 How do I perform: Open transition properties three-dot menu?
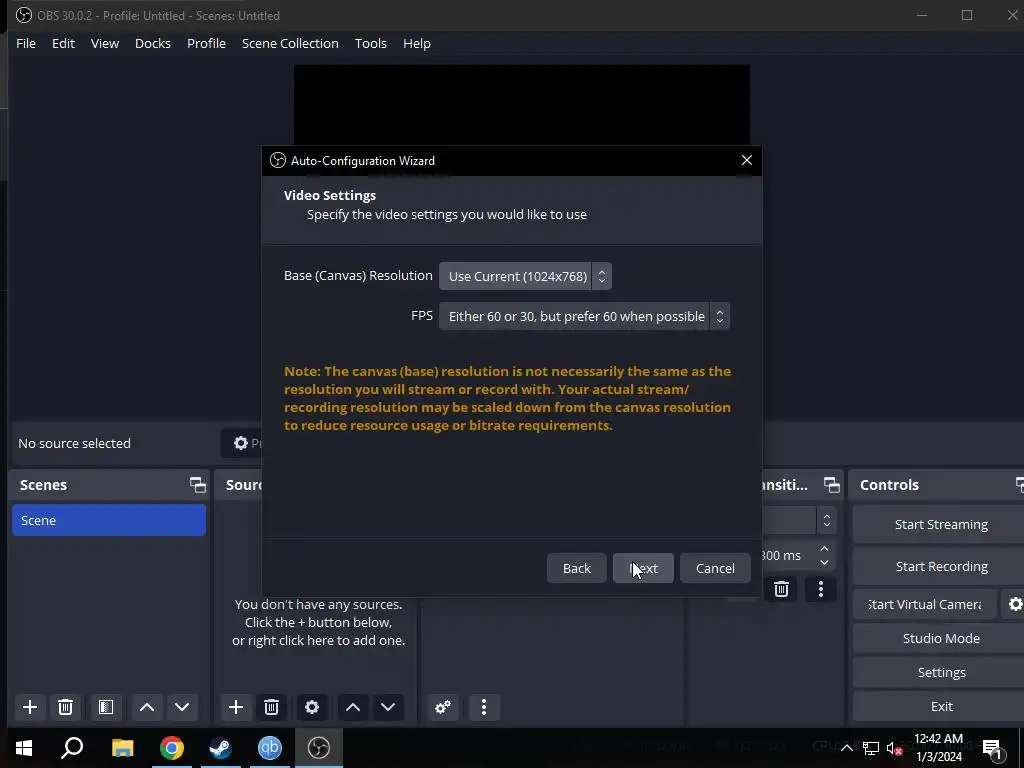821,589
